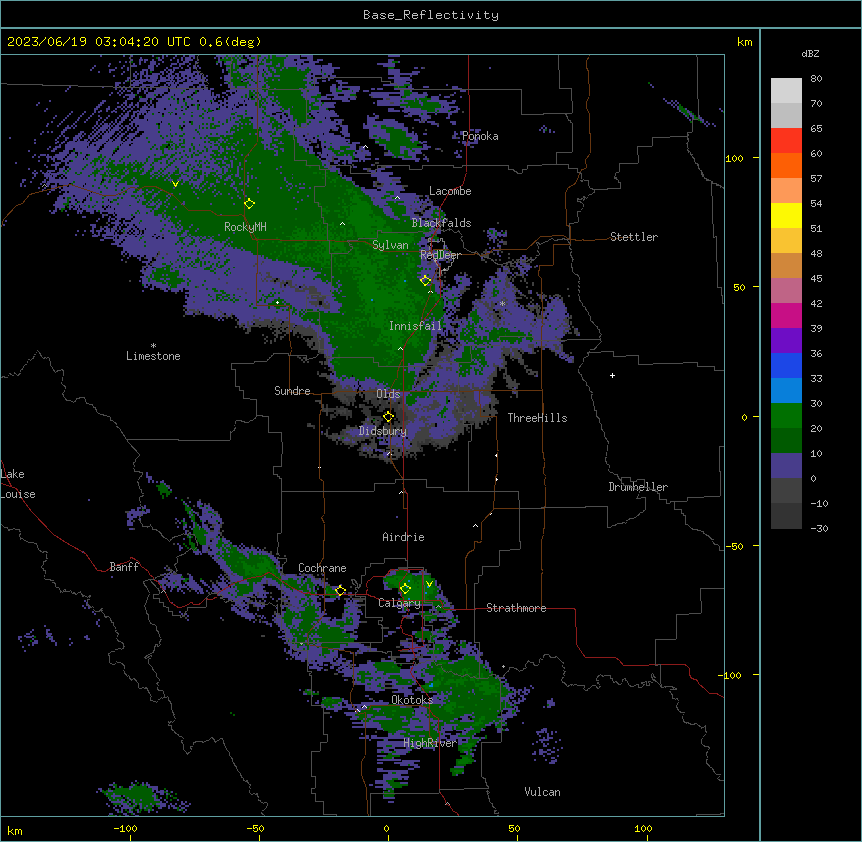This screenshot has height=842, width=862.
Task: Click the Airdrie city label
Action: [x=403, y=537]
